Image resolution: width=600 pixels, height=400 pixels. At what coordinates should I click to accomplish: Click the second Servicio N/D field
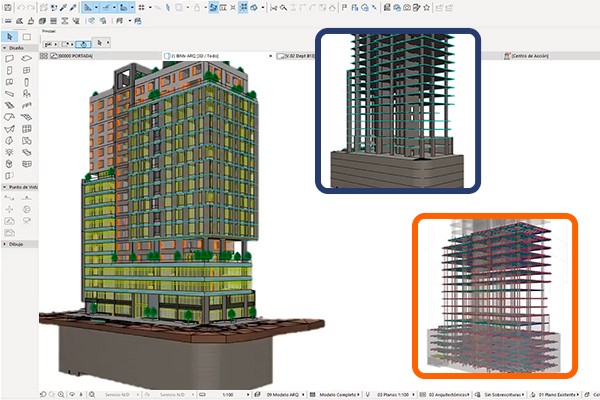pyautogui.click(x=173, y=394)
